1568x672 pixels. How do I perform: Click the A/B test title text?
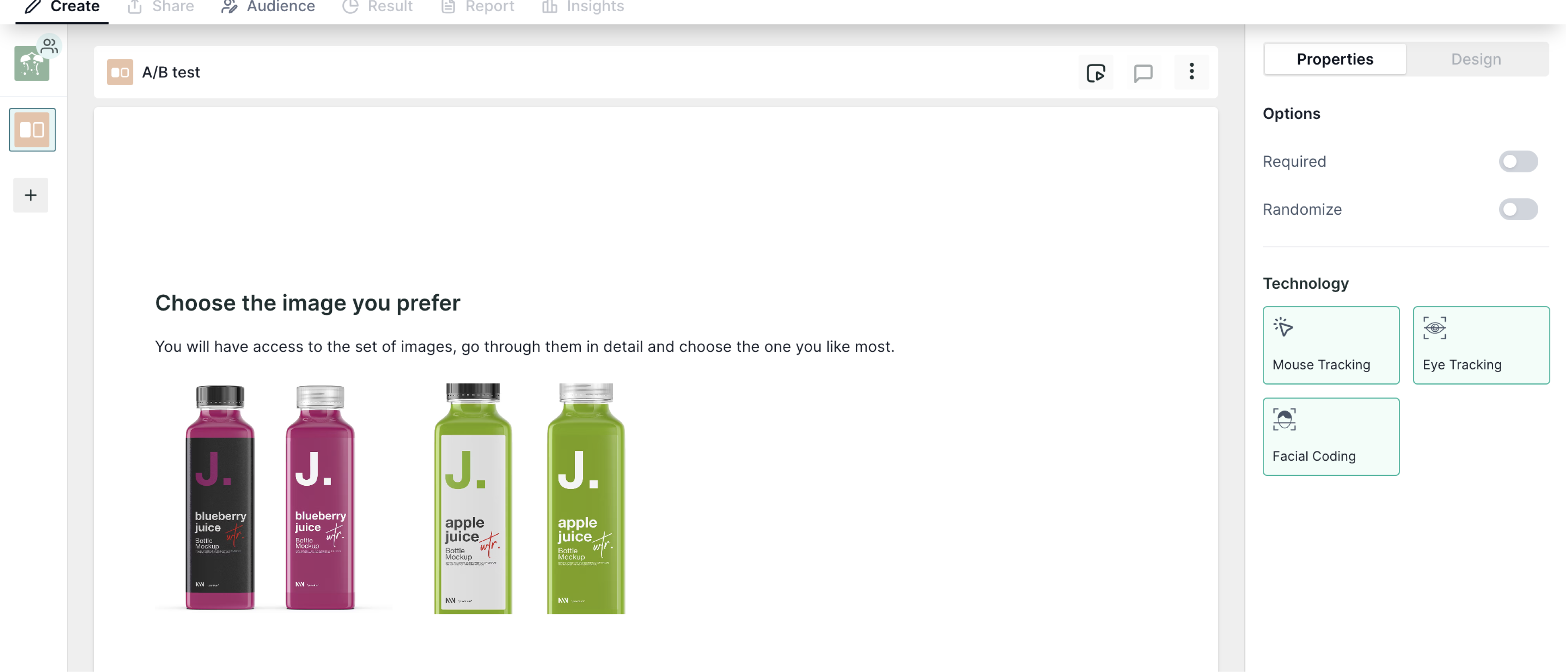pyautogui.click(x=171, y=72)
